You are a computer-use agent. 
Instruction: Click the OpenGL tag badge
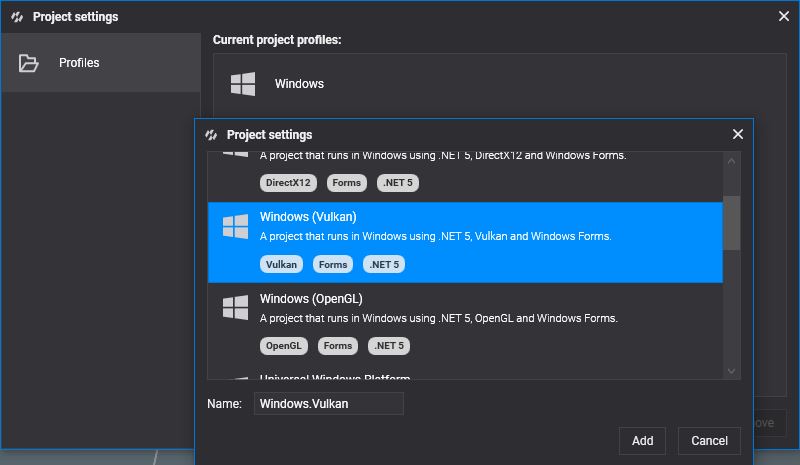tap(283, 346)
